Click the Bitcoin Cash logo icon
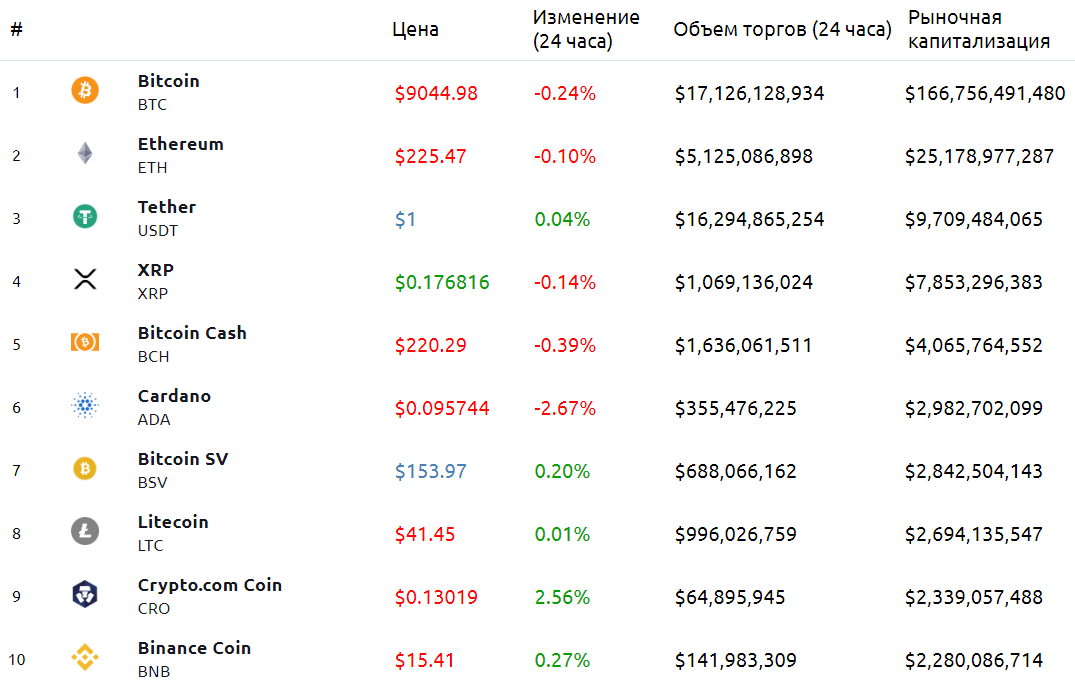The width and height of the screenshot is (1075, 686). pos(85,343)
